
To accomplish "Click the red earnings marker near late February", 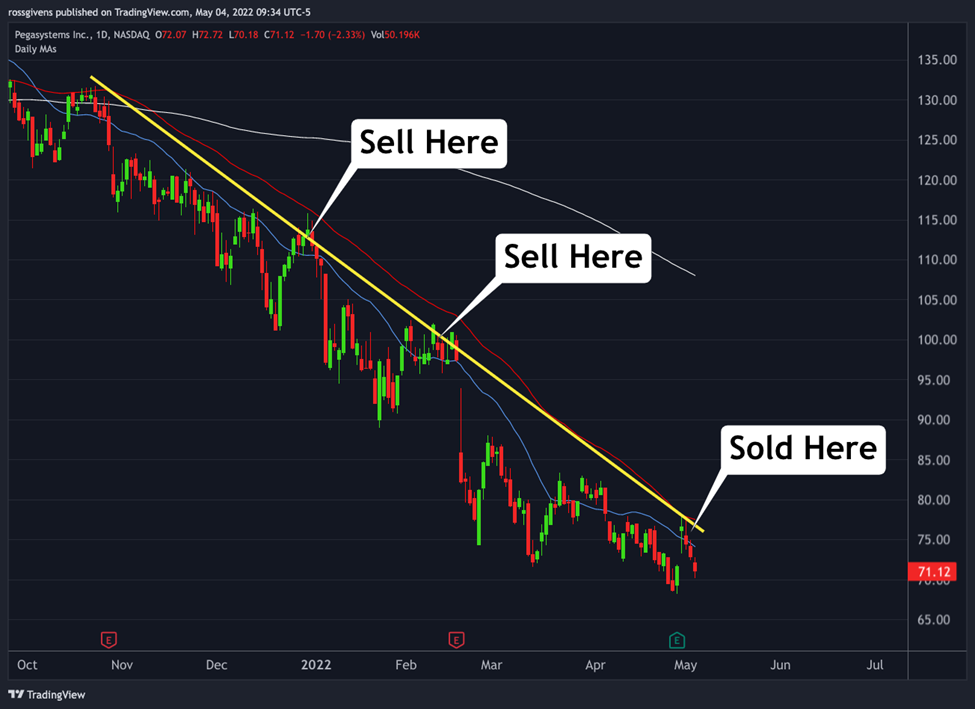I will [456, 639].
